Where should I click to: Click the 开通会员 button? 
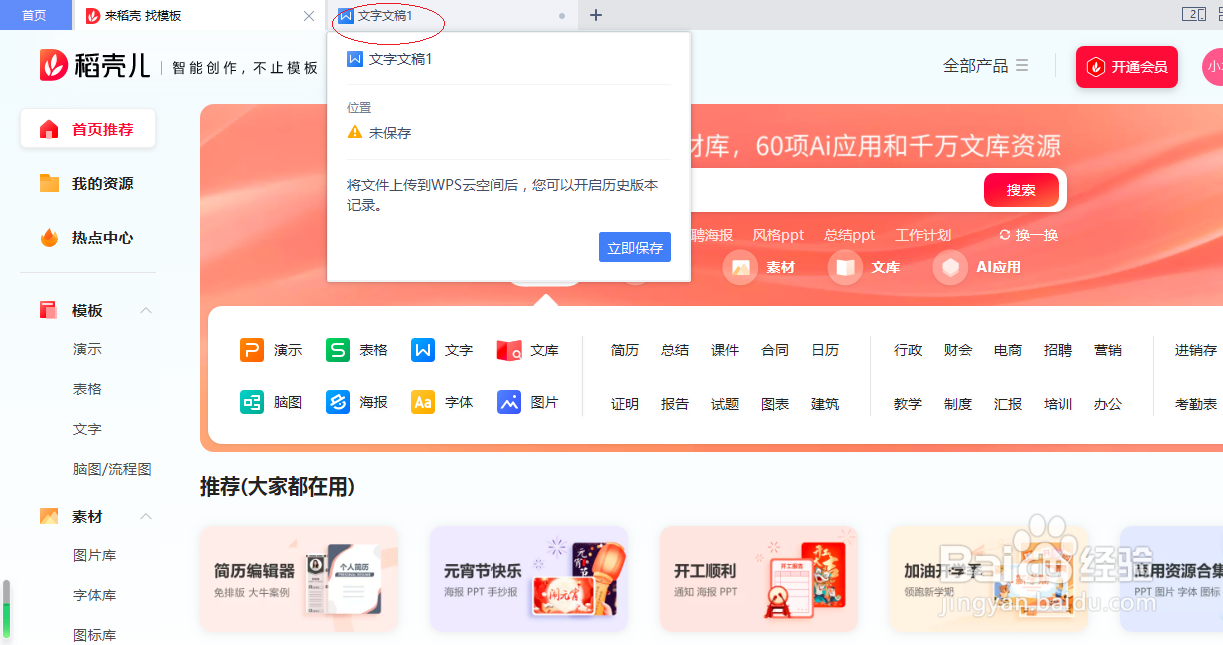pyautogui.click(x=1127, y=67)
